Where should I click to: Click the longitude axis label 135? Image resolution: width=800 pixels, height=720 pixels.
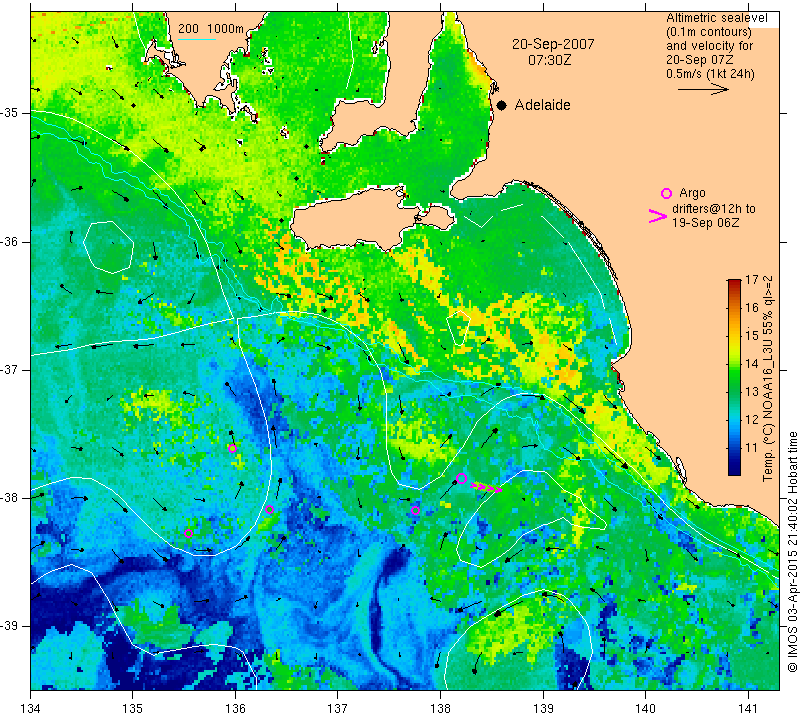coord(133,709)
